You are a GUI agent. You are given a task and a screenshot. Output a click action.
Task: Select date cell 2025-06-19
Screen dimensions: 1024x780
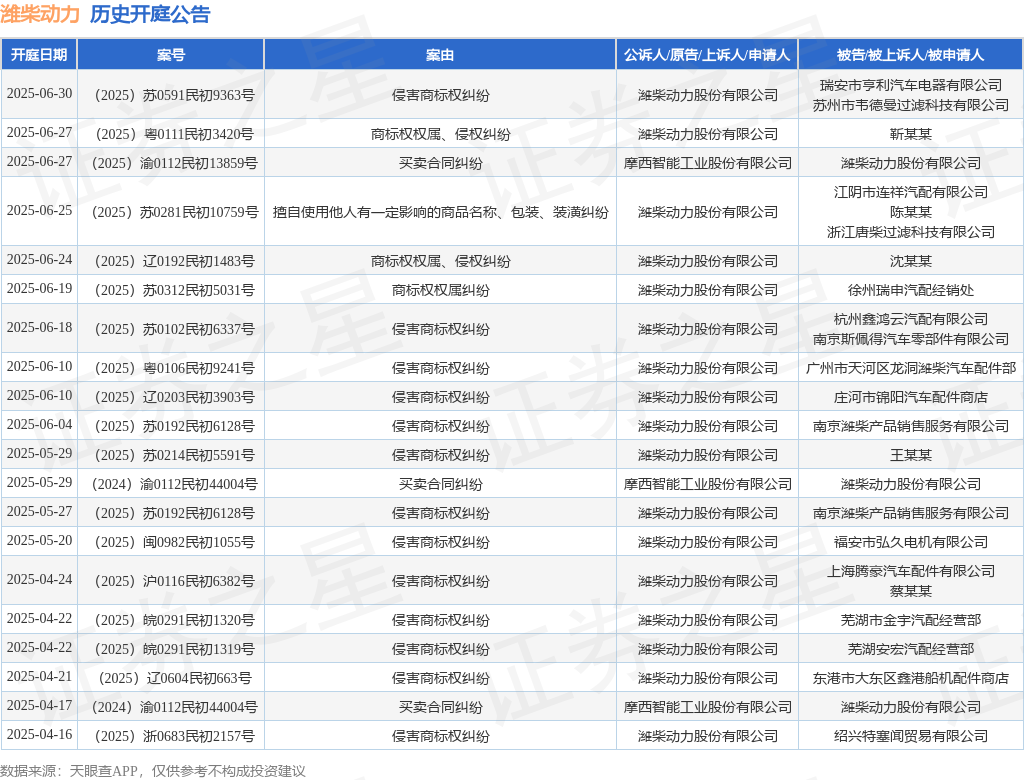[39, 288]
